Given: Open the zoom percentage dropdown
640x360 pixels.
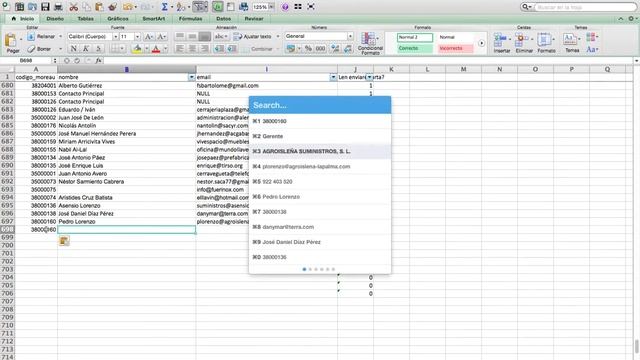Looking at the screenshot, I should (x=271, y=7).
